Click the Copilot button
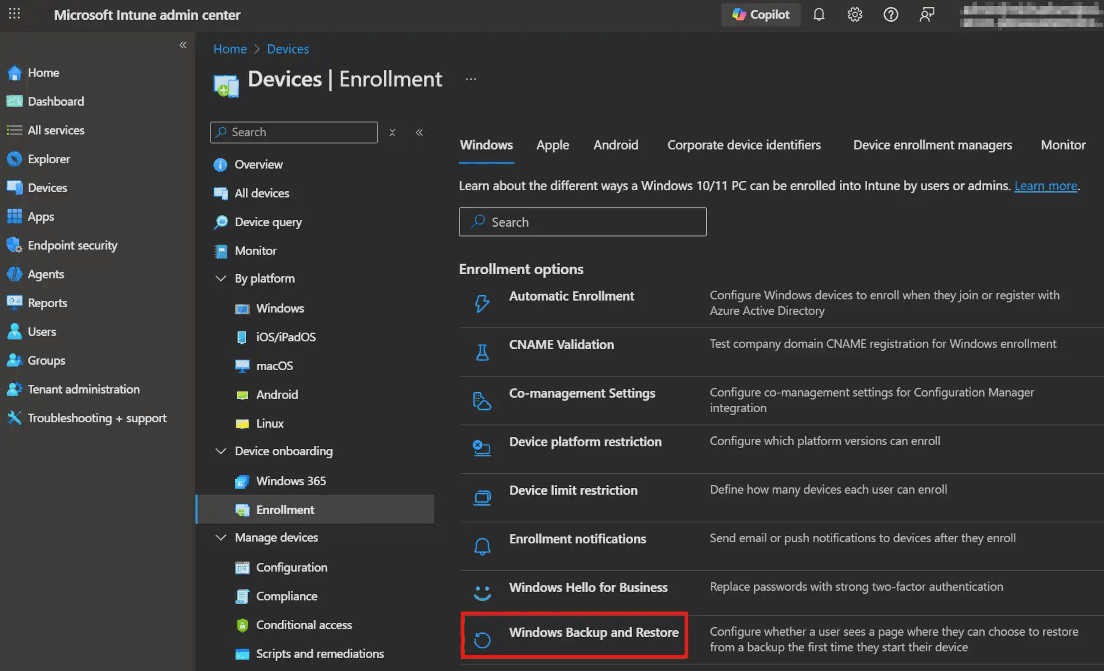Image resolution: width=1104 pixels, height=671 pixels. point(761,15)
